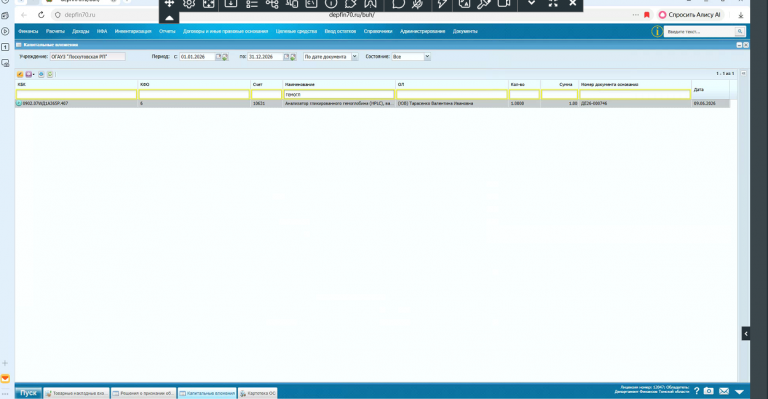Screen dimensions: 768x399
Task: Open the Документы menu
Action: (x=465, y=31)
